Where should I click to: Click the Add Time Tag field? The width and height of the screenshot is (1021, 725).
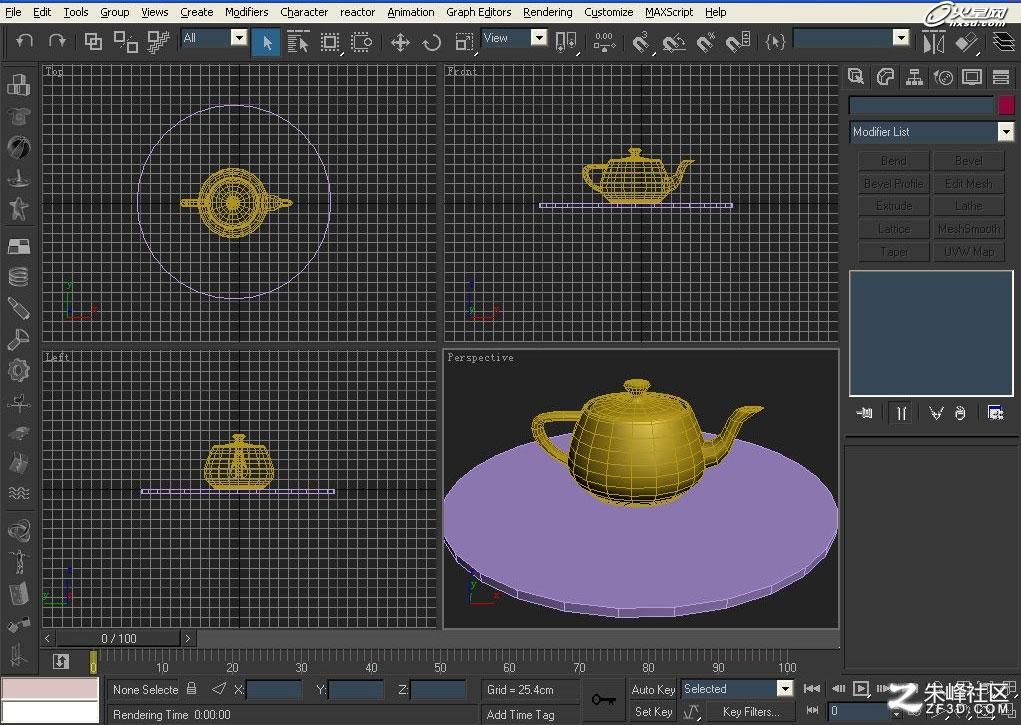(529, 715)
